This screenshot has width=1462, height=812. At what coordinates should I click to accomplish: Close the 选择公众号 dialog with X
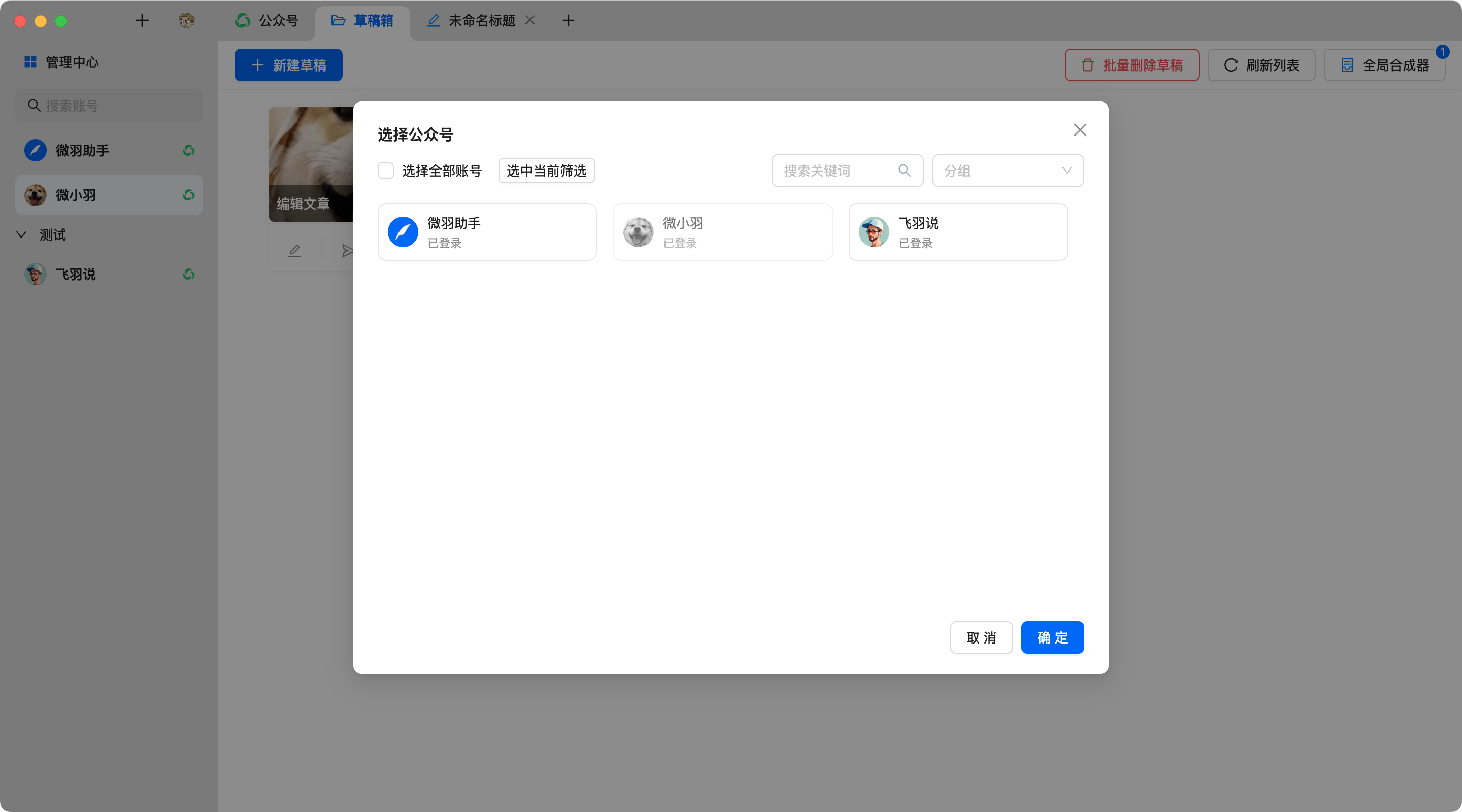point(1080,130)
